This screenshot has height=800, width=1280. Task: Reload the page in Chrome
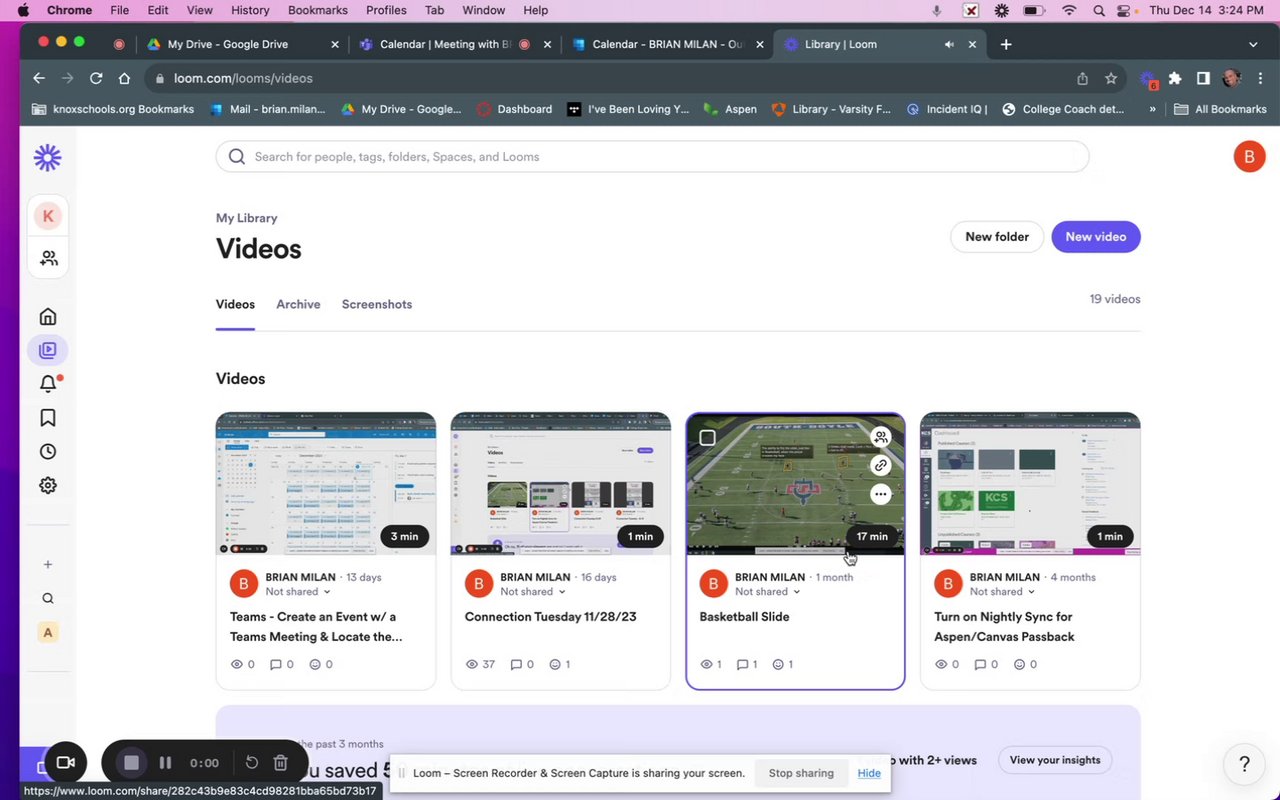click(x=96, y=78)
